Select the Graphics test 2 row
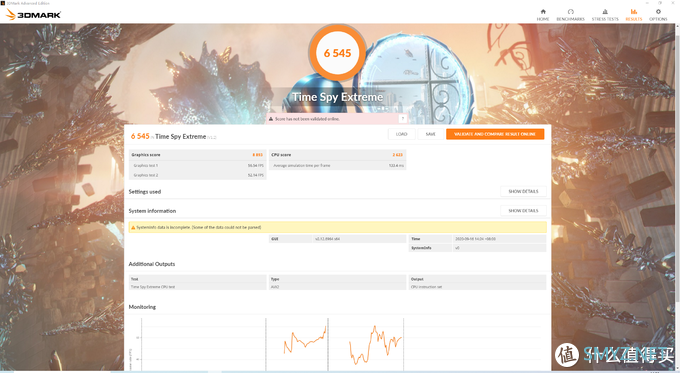680x373 pixels. point(197,175)
